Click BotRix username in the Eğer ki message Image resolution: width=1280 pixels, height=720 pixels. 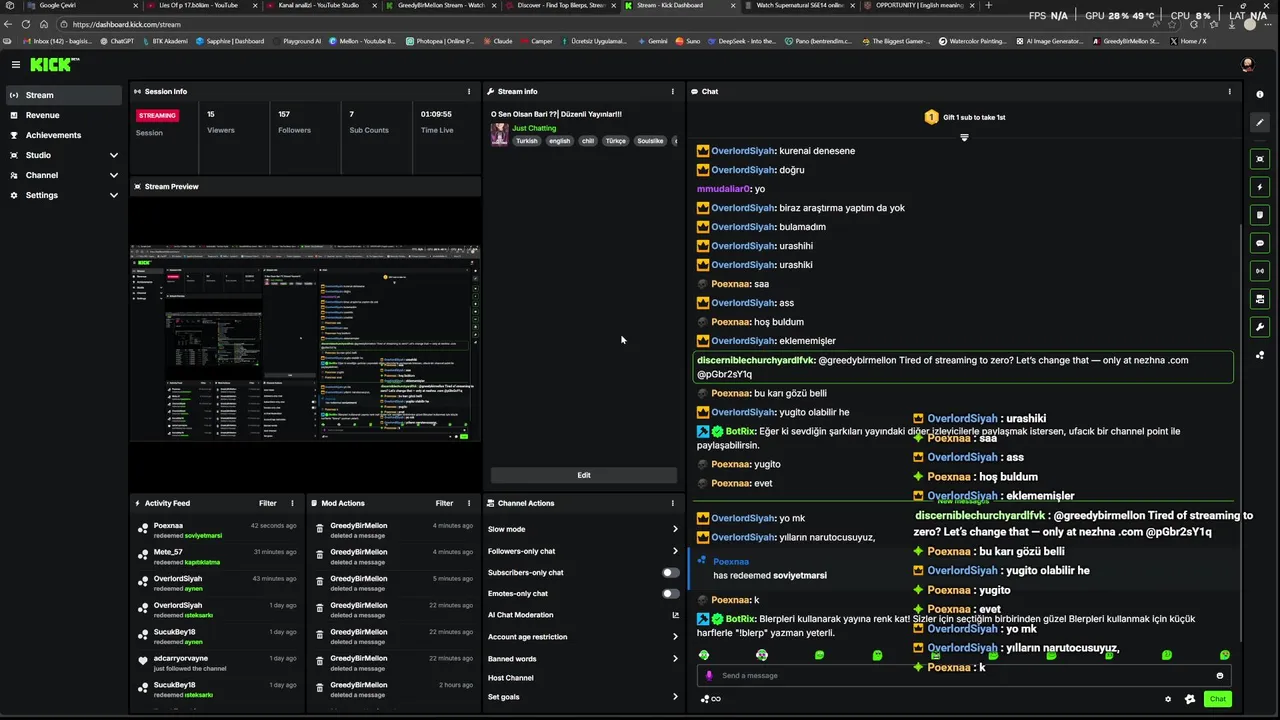741,431
